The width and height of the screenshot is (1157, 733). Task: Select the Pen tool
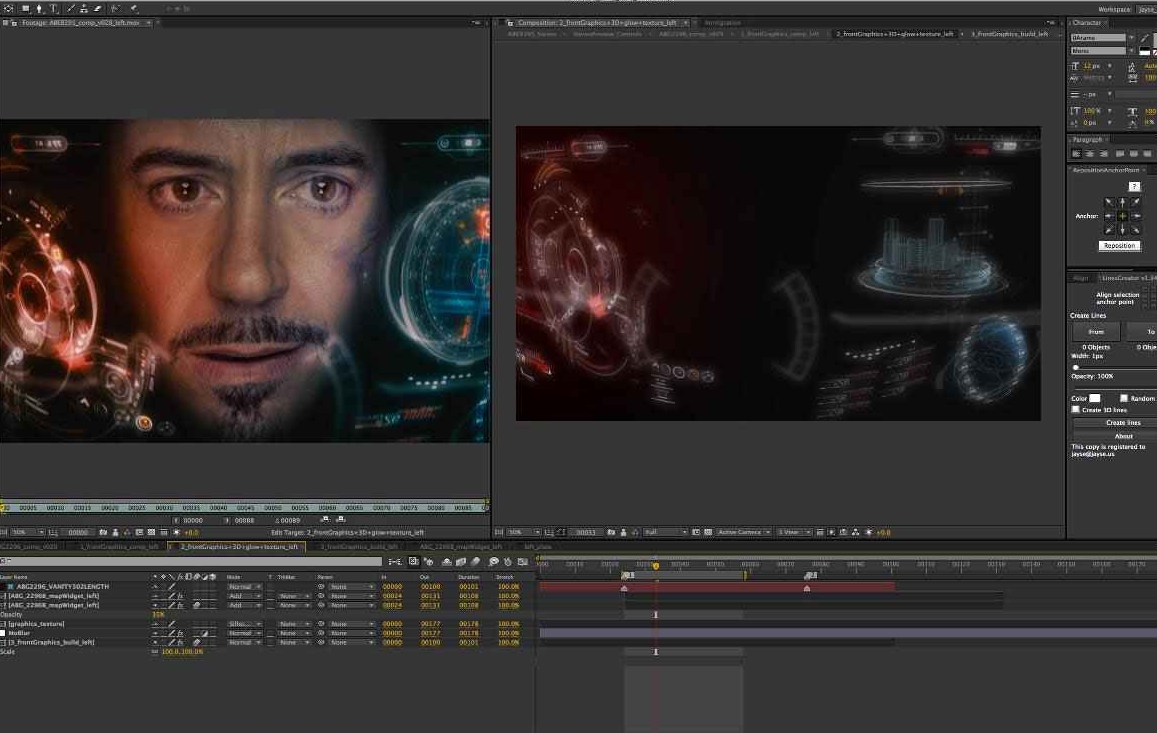40,9
